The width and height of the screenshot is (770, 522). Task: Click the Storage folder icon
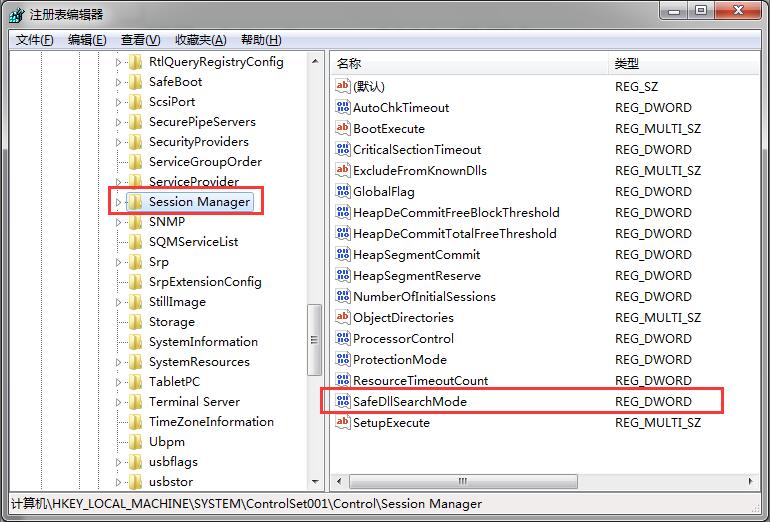[135, 322]
